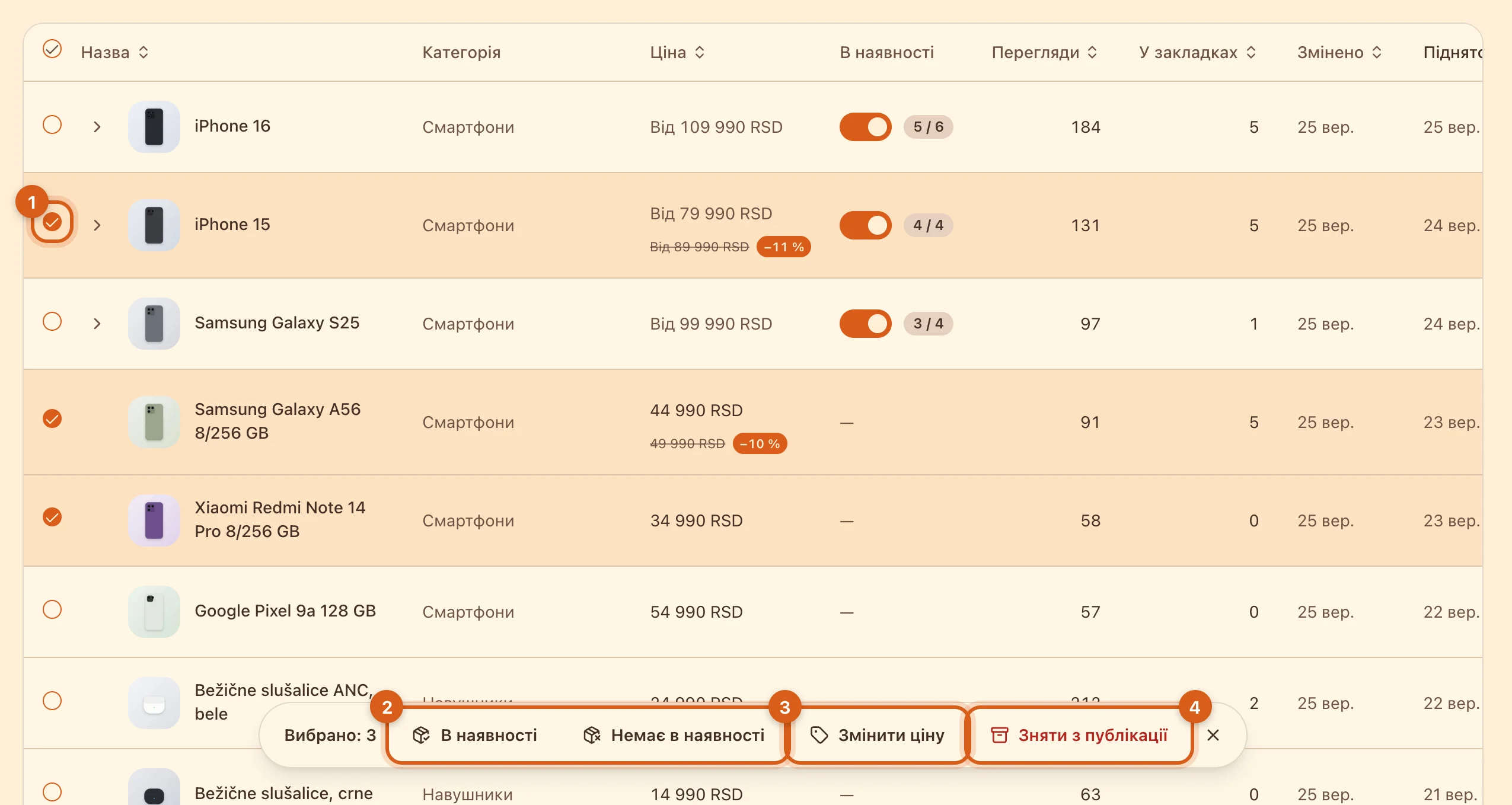1512x805 pixels.
Task: Click the Навушники category in Bežične slušalice, crne row
Action: tap(467, 794)
